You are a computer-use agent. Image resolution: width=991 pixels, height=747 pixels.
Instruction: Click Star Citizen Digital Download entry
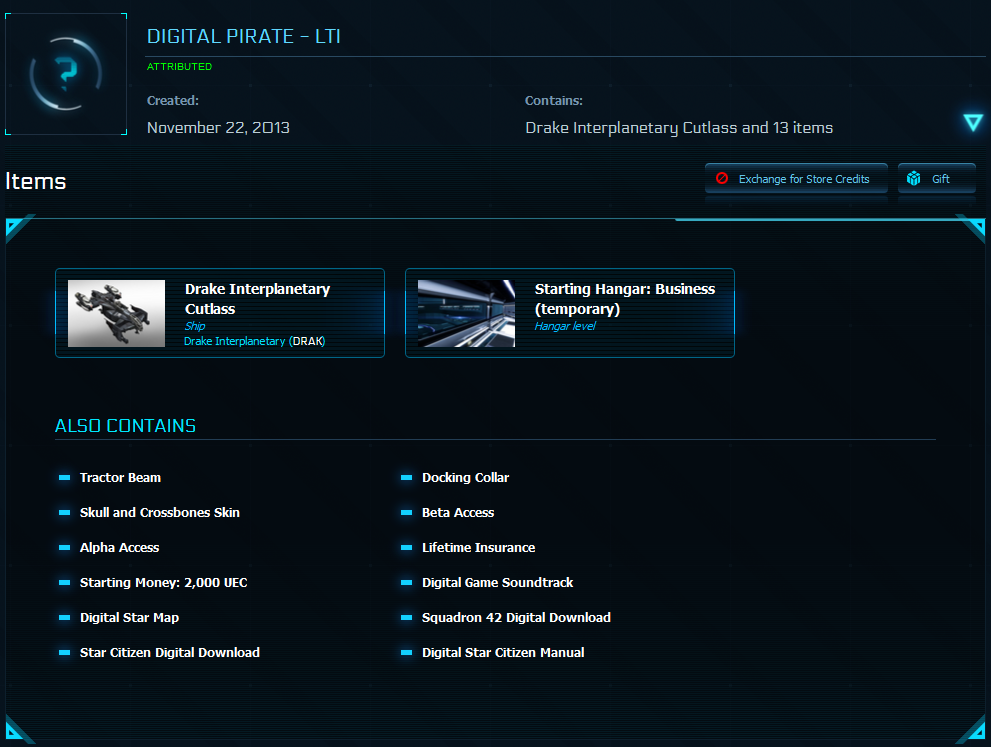tap(170, 653)
